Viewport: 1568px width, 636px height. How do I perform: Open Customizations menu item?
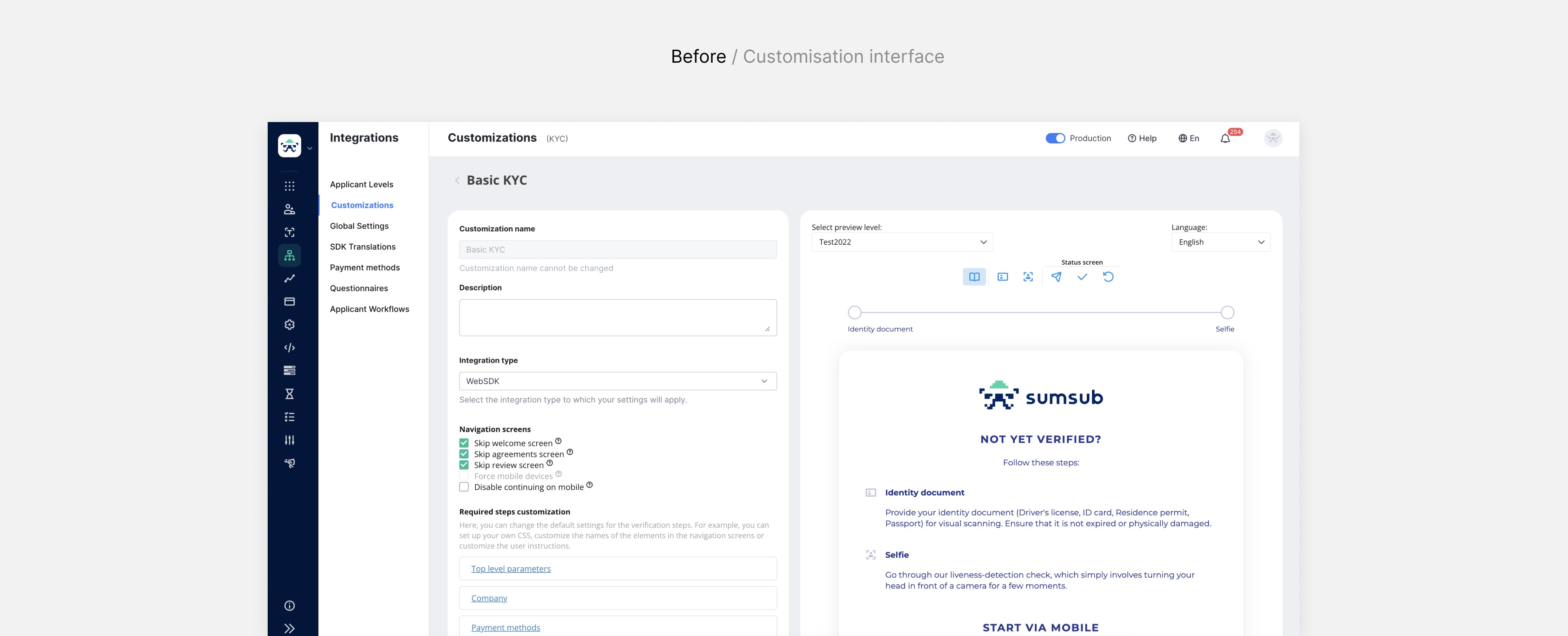[362, 205]
